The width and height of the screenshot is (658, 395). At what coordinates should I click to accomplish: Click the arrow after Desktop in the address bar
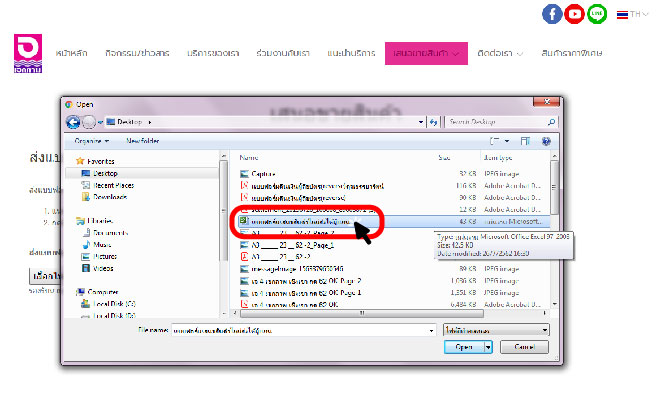point(150,122)
